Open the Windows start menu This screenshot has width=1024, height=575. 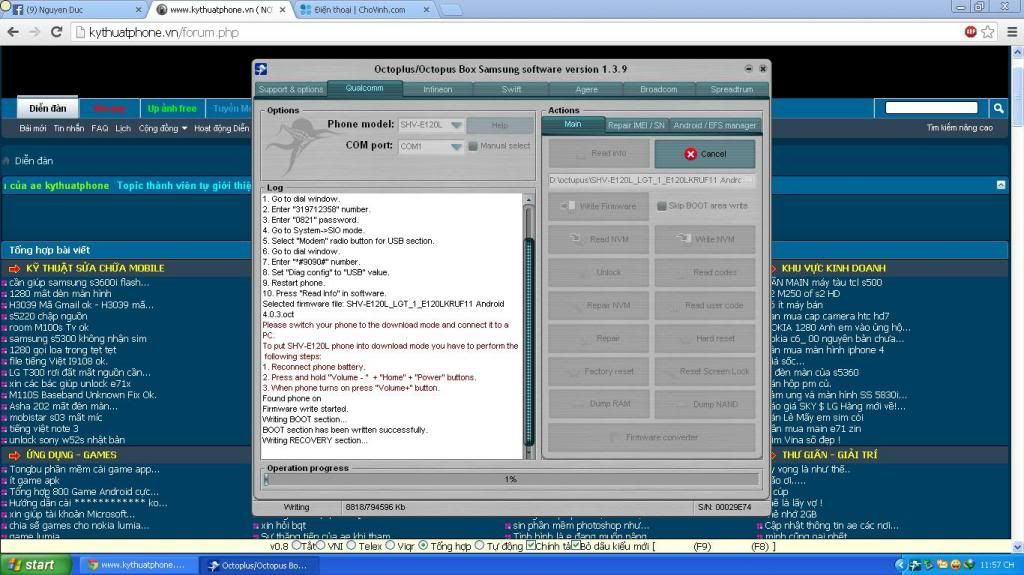(35, 565)
